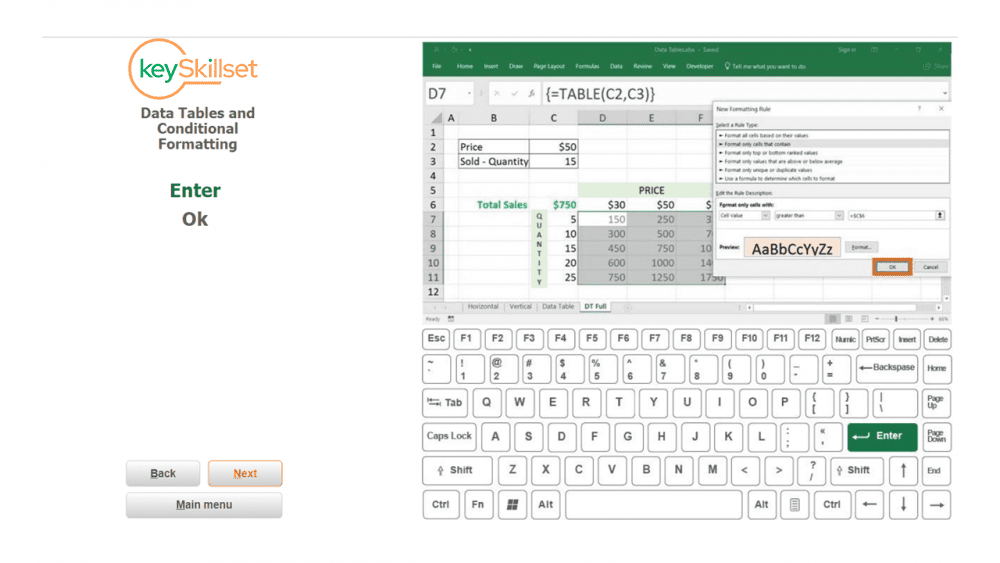The width and height of the screenshot is (1000, 563).
Task: Click the Windows logo key on the keyboard
Action: [x=511, y=504]
